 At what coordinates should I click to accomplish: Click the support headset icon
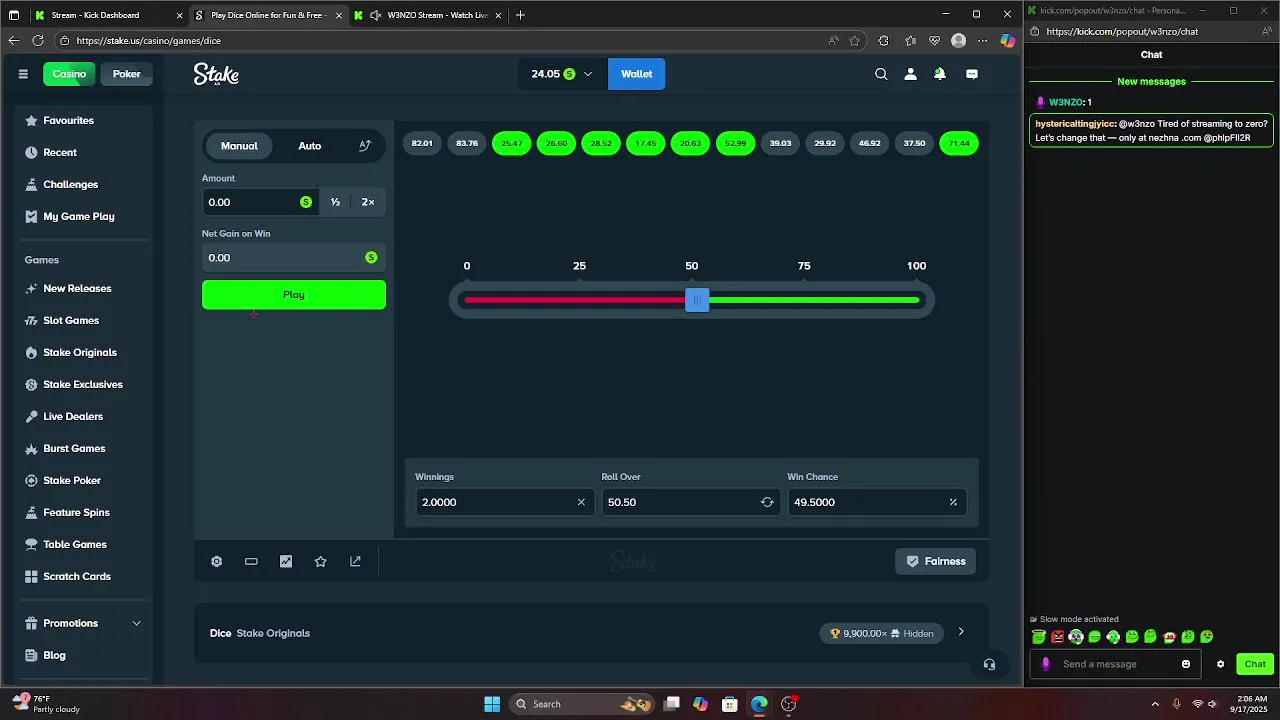click(989, 664)
